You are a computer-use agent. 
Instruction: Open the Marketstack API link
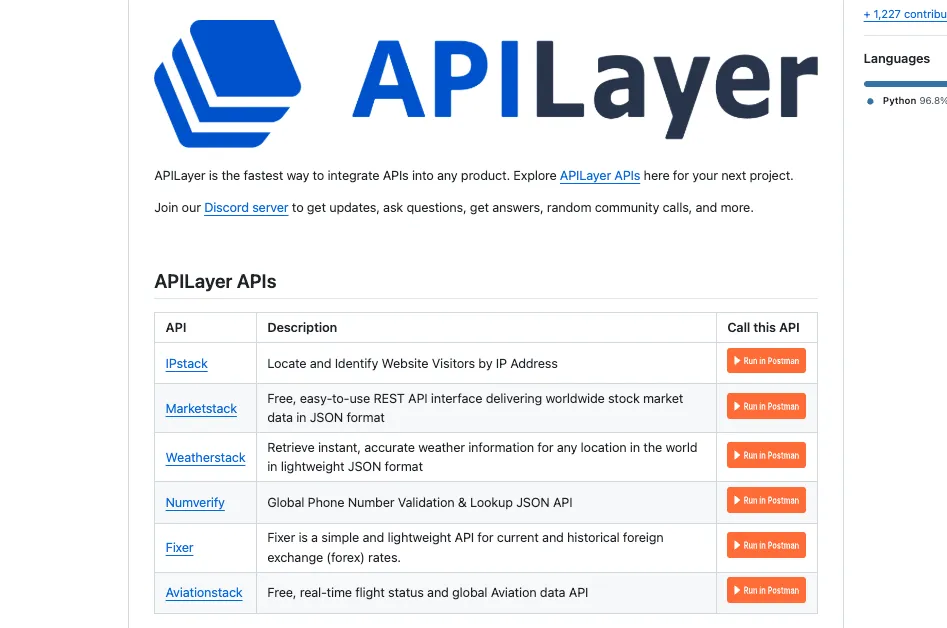click(x=201, y=409)
